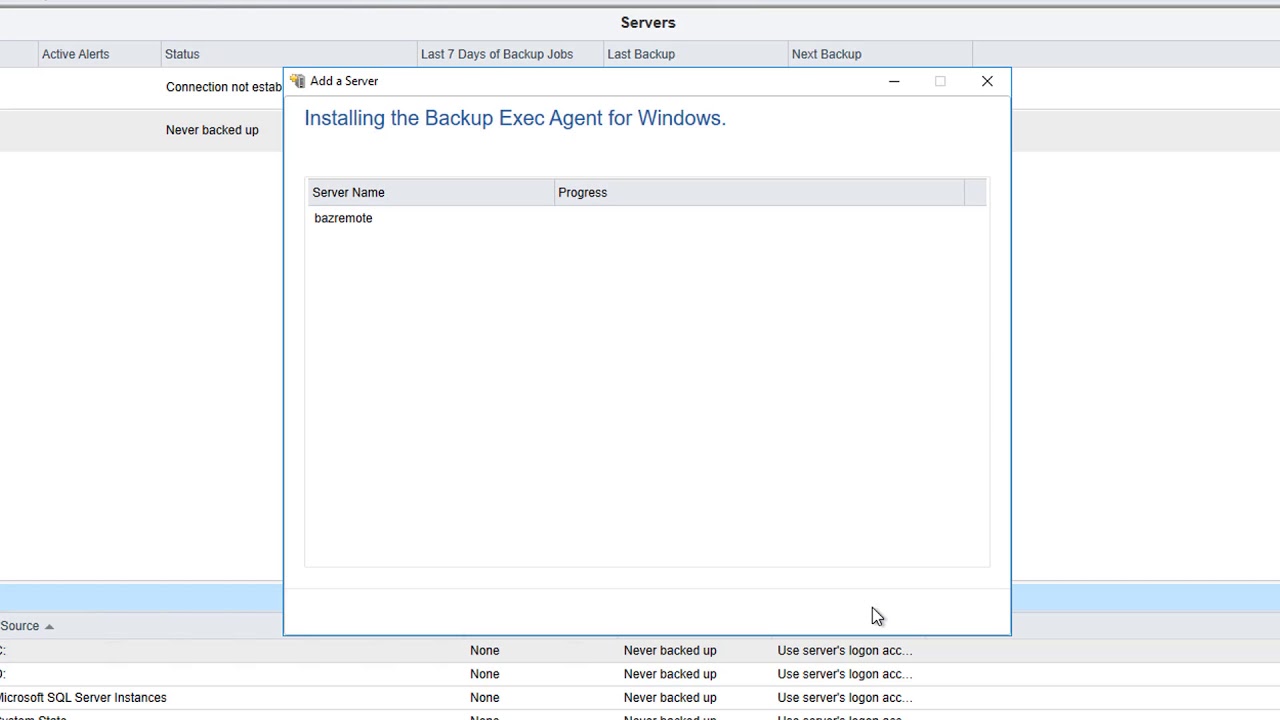Select the bazremote server row
Viewport: 1280px width, 720px height.
tap(647, 218)
